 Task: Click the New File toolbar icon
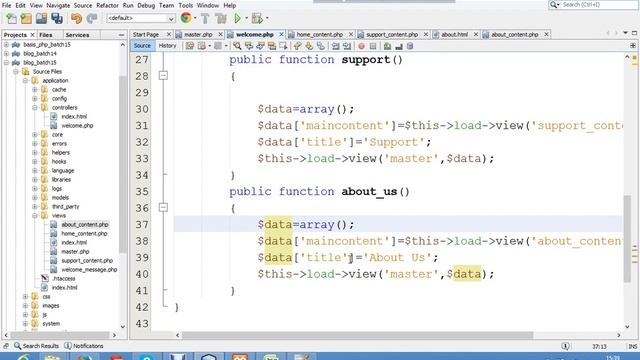point(11,18)
